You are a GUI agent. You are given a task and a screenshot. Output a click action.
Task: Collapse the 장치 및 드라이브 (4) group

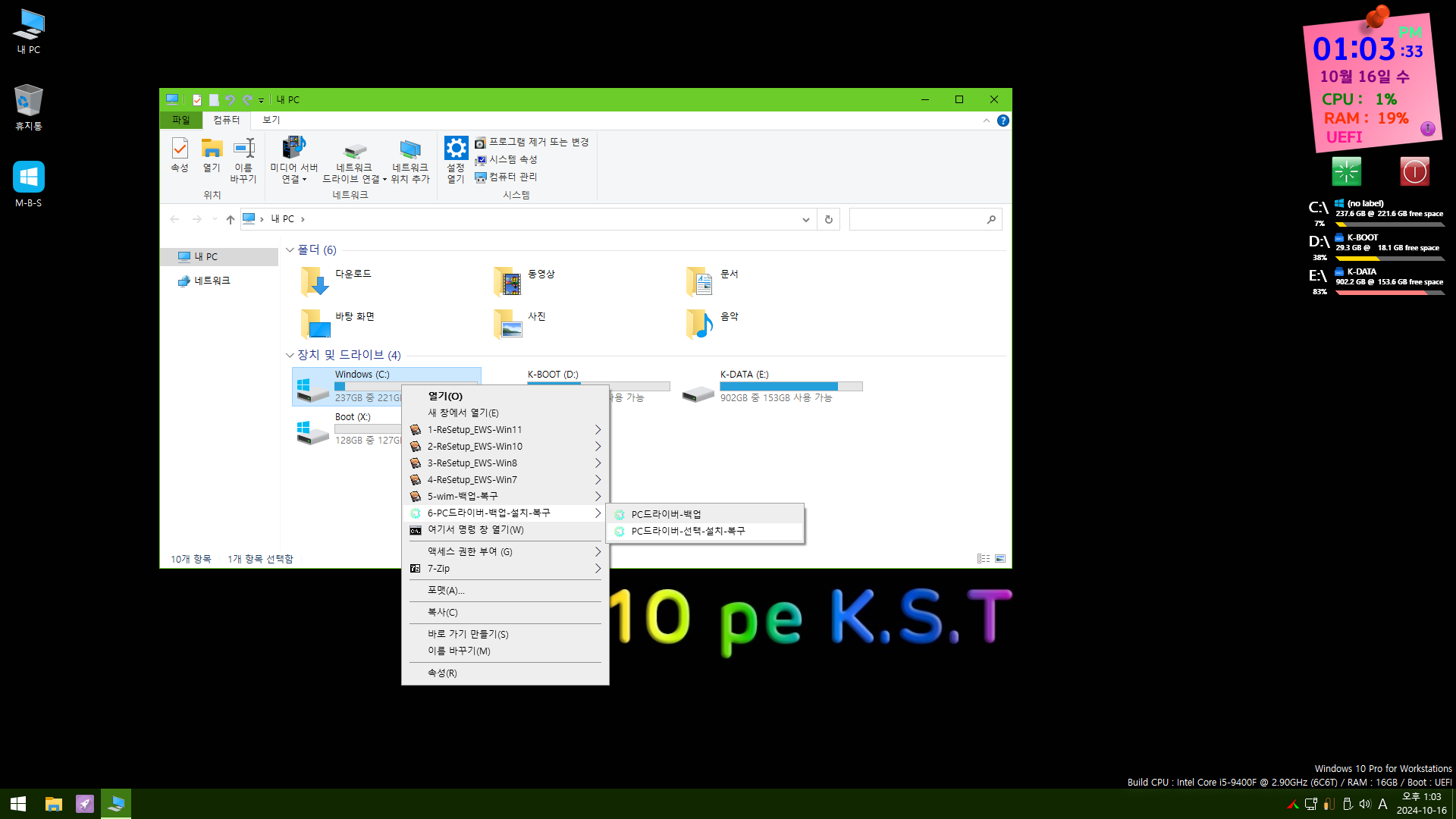tap(290, 355)
